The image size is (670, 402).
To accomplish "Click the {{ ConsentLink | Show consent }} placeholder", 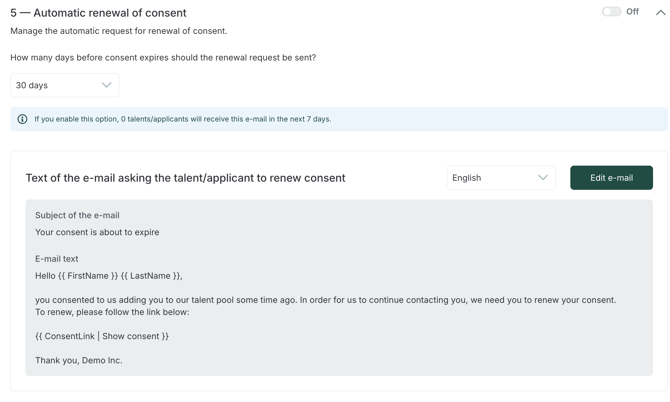I will (102, 336).
